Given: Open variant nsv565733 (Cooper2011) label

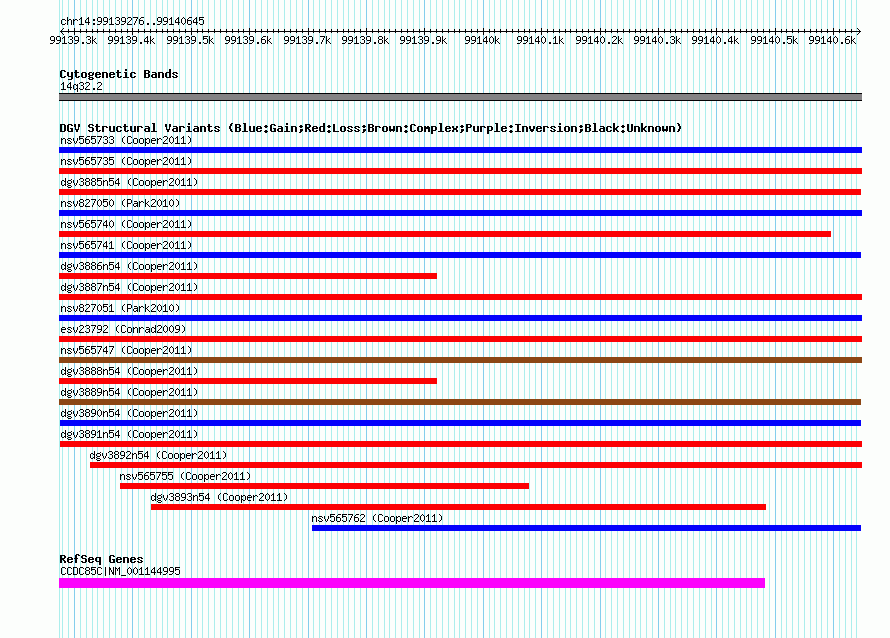Looking at the screenshot, I should pos(126,140).
